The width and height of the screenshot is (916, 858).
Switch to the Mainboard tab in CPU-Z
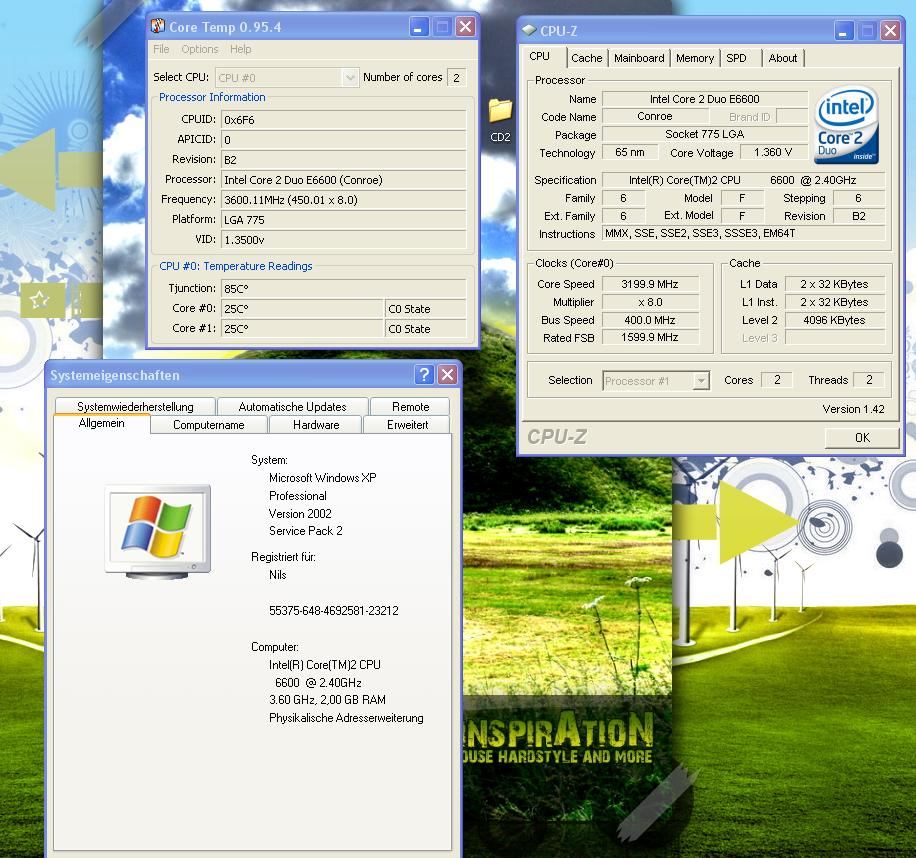pos(639,58)
